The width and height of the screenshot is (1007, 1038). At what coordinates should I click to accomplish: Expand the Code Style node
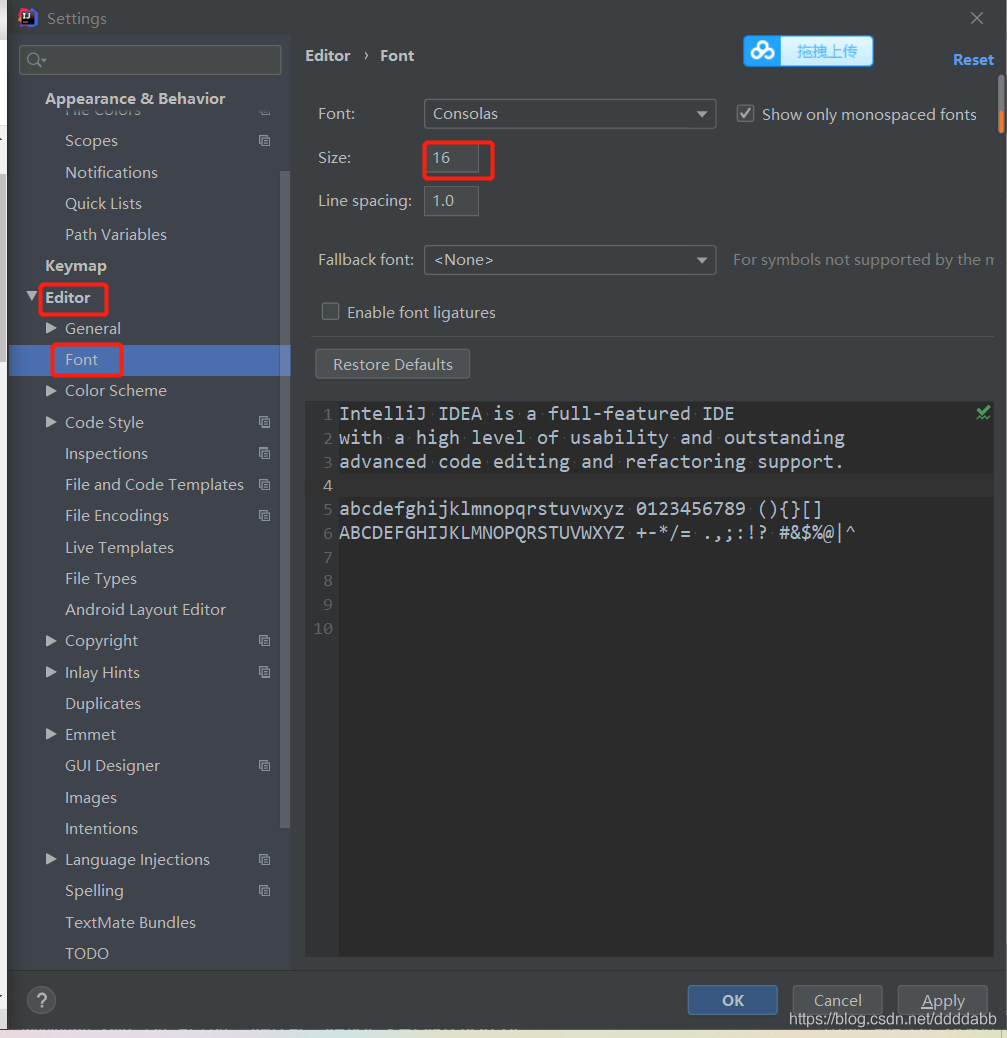click(51, 422)
